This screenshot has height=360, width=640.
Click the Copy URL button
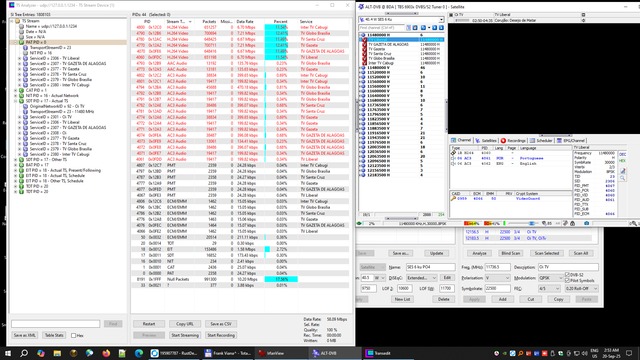tap(185, 324)
